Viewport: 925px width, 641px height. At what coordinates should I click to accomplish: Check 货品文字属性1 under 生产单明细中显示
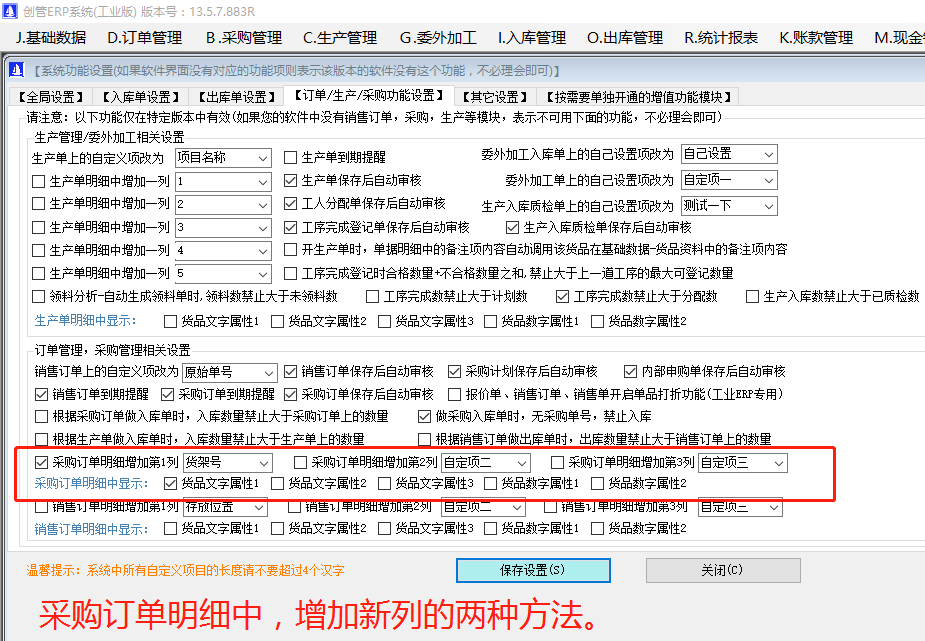[170, 322]
